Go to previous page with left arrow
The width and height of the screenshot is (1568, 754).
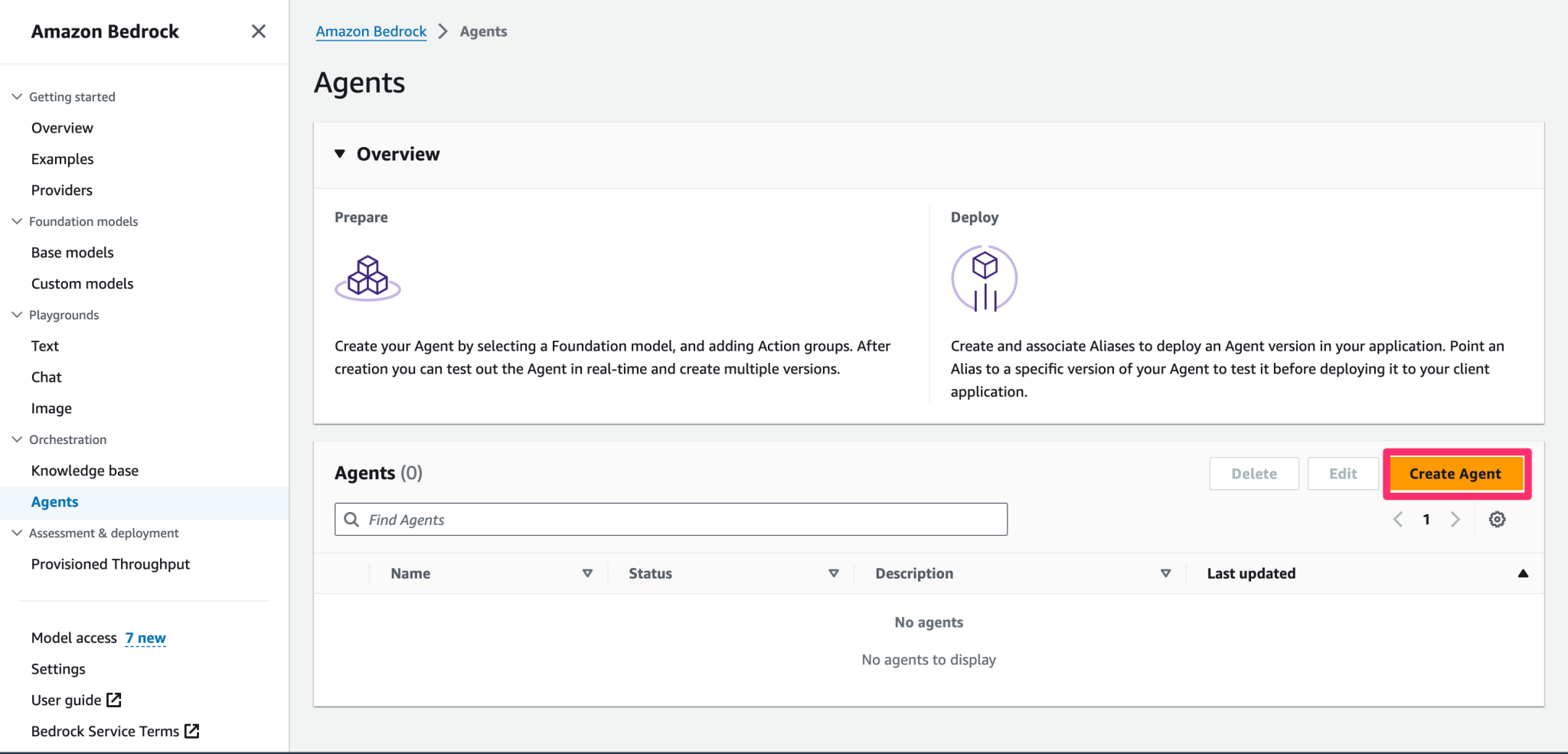pyautogui.click(x=1398, y=519)
